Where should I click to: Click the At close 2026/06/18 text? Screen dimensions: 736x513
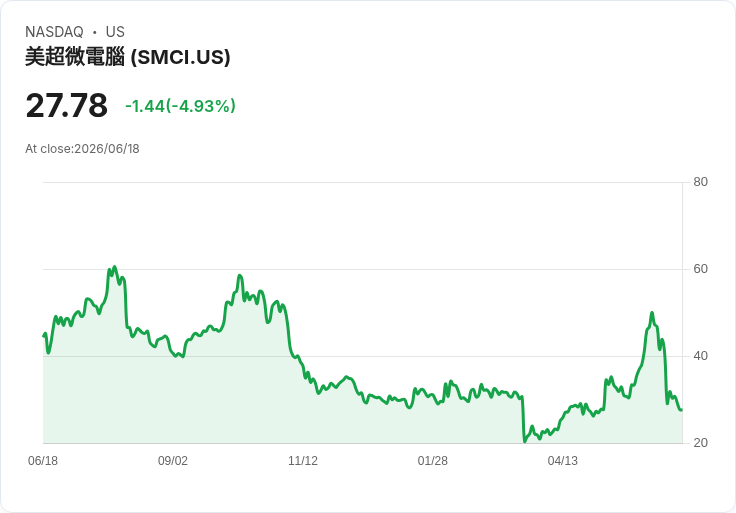tap(82, 149)
